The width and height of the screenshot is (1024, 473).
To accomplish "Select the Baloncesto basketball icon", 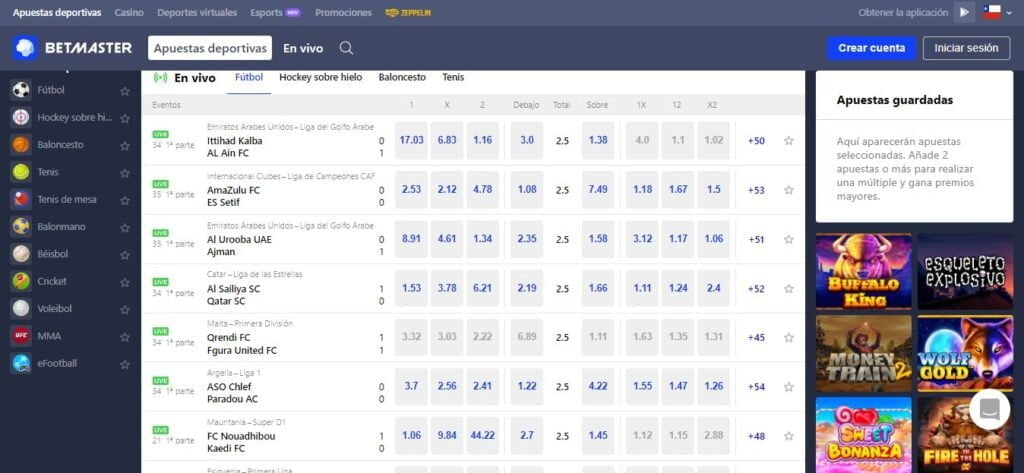I will coord(21,145).
